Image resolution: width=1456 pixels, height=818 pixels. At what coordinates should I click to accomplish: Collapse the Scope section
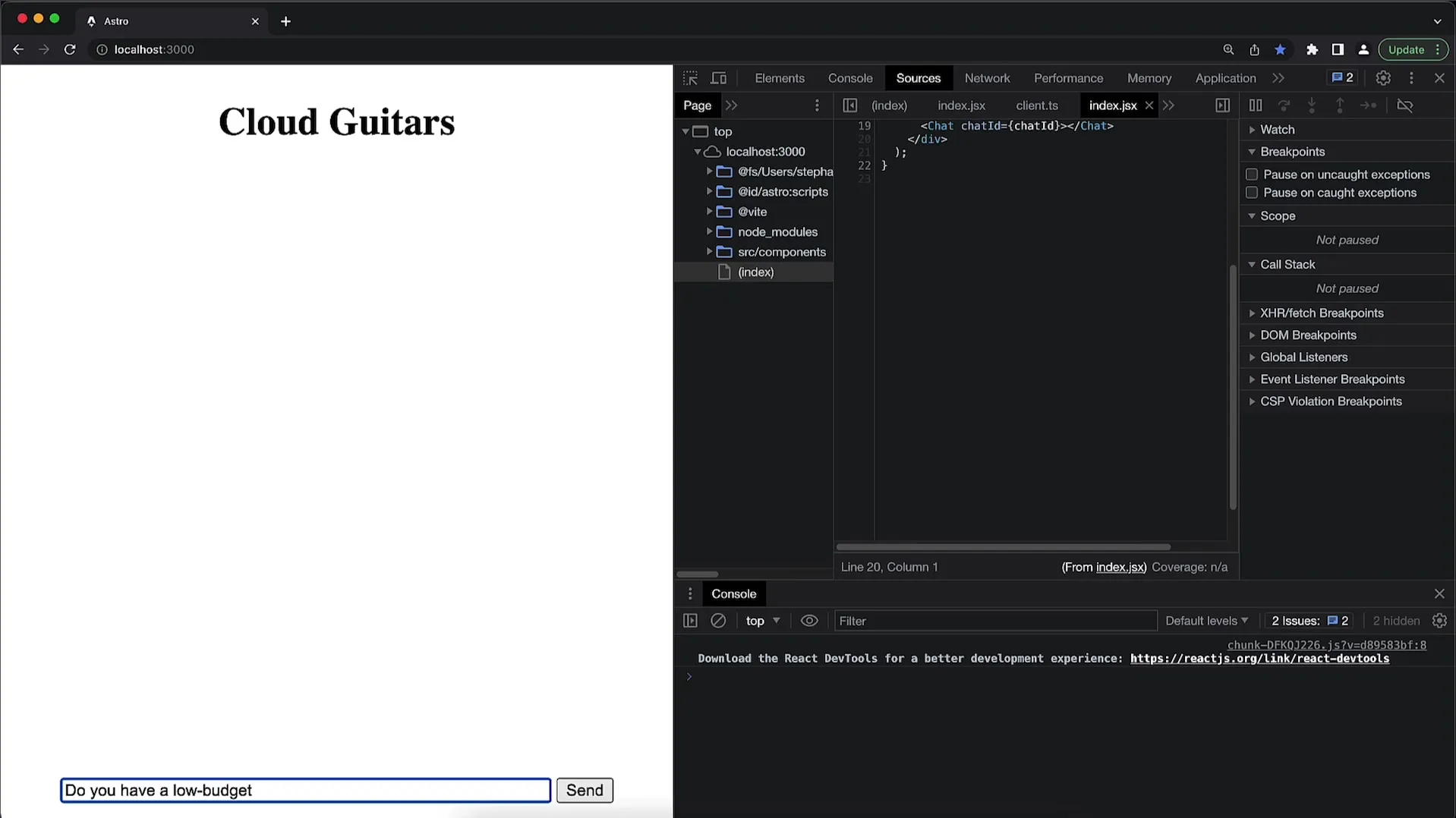1252,216
